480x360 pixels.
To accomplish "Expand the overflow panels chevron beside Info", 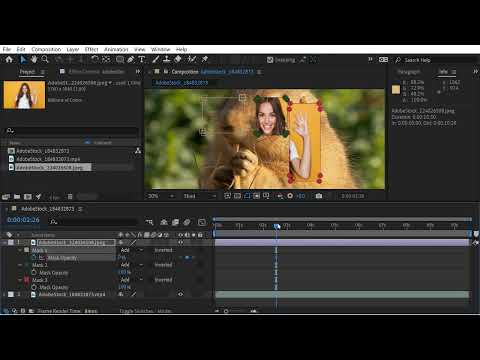I will coord(475,72).
